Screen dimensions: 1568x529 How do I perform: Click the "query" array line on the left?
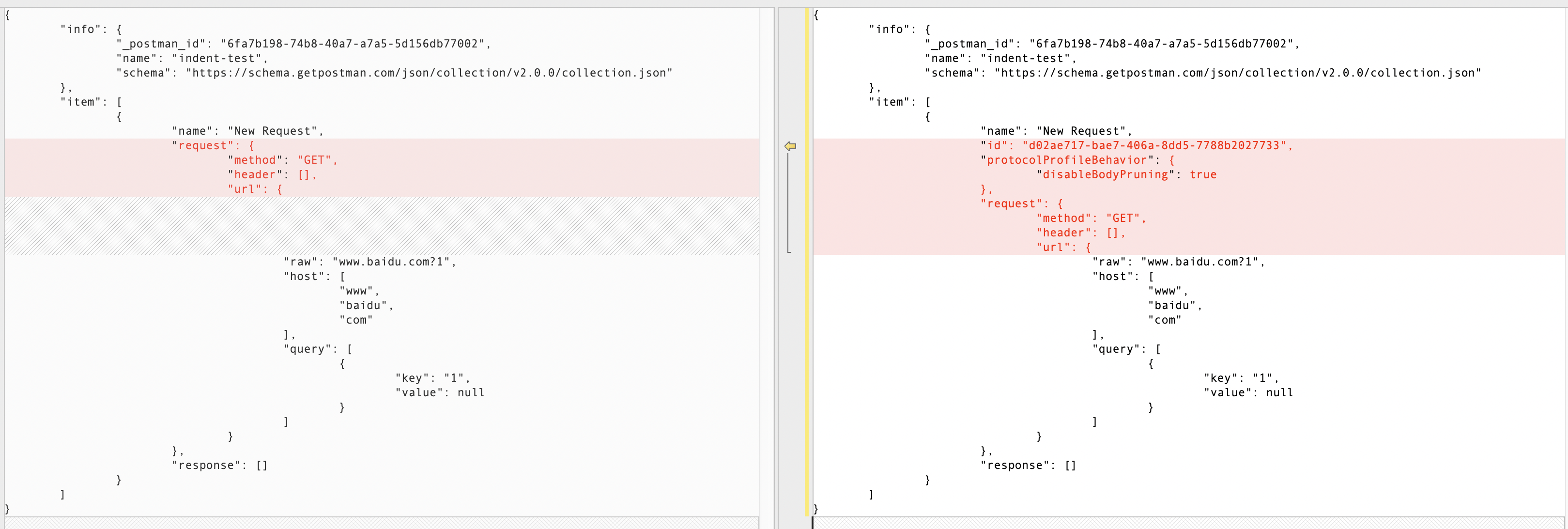click(313, 349)
